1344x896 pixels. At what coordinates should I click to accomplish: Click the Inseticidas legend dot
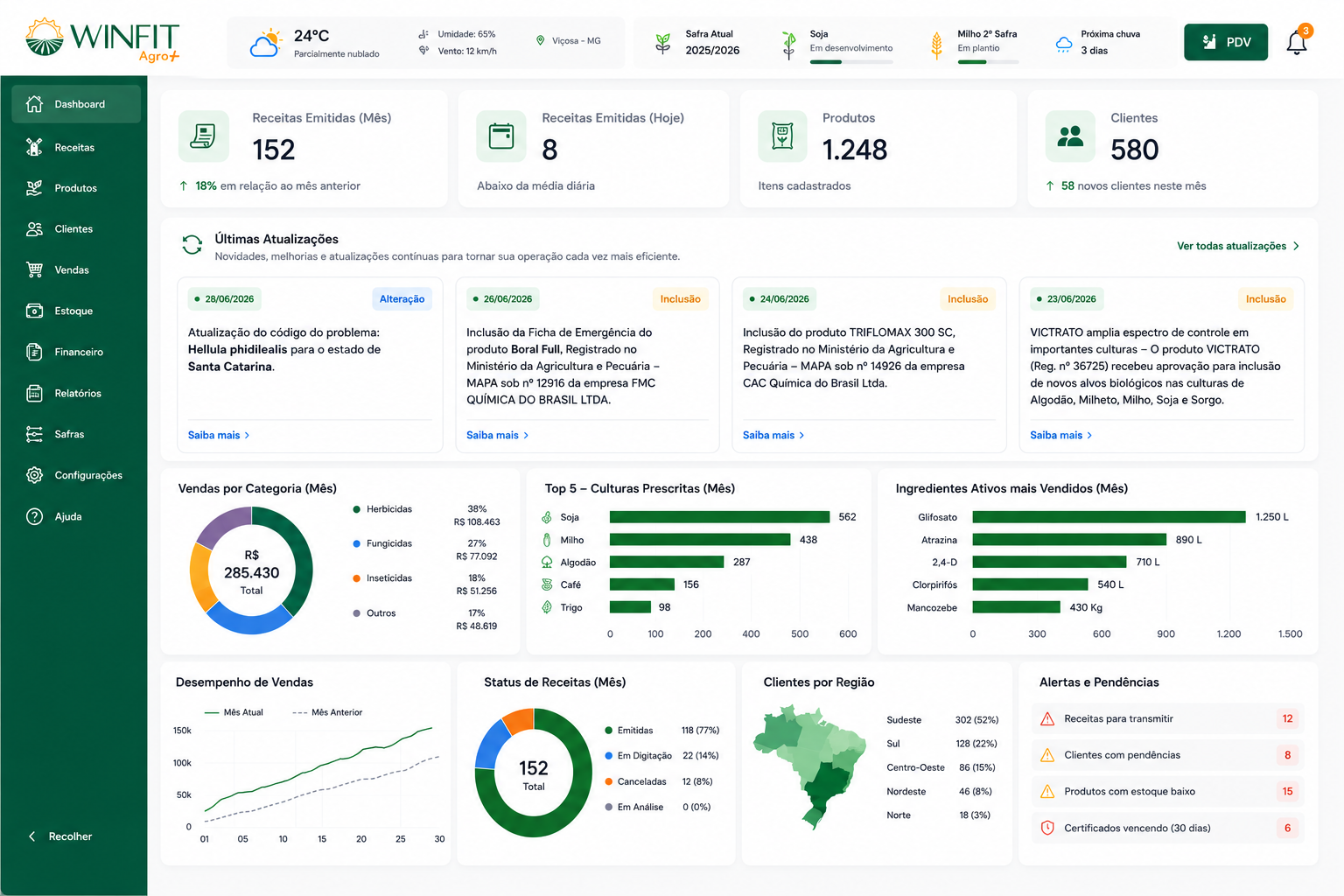357,578
